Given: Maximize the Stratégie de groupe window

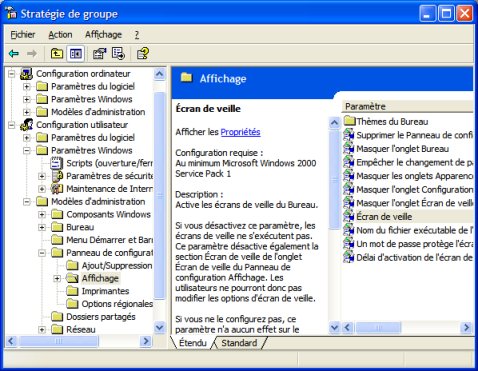Looking at the screenshot, I should [x=446, y=14].
